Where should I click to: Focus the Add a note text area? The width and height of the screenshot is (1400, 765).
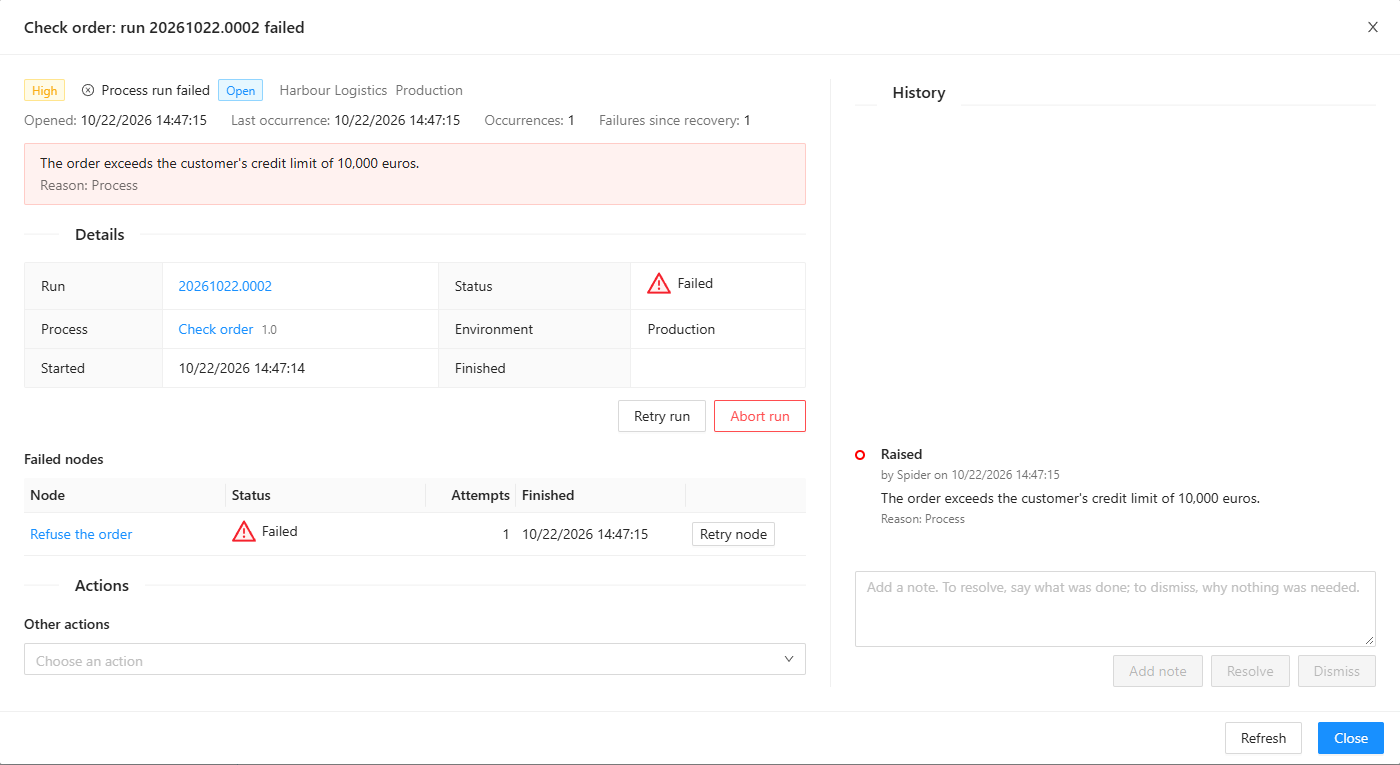pos(1115,609)
